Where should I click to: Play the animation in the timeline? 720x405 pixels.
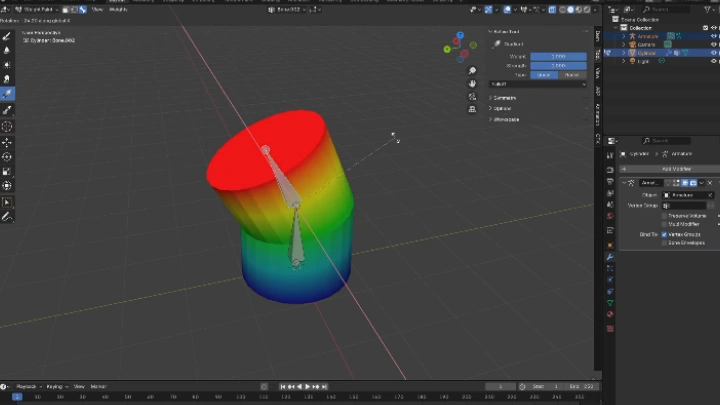pyautogui.click(x=308, y=387)
